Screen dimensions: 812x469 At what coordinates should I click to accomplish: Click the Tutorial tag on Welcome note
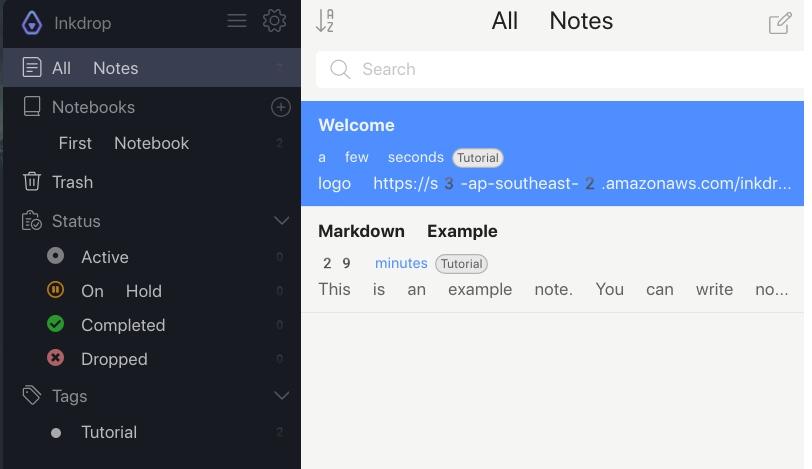coord(477,158)
